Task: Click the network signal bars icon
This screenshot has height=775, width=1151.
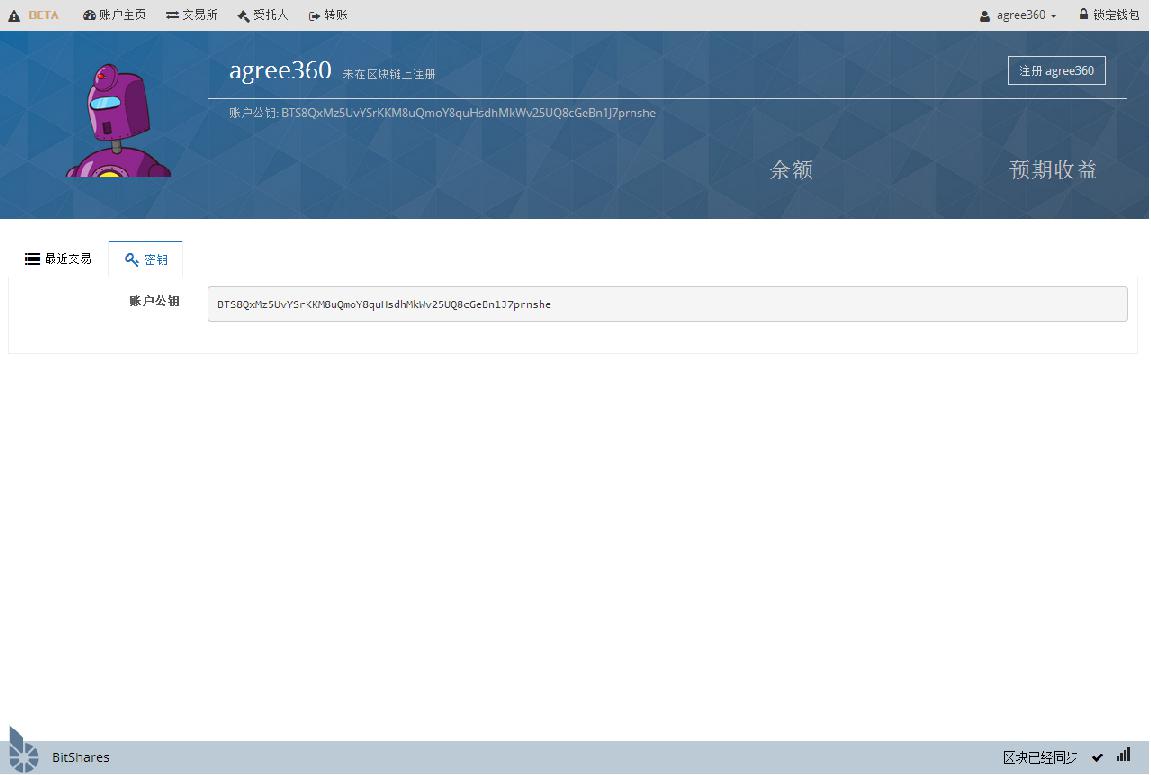Action: [1123, 755]
